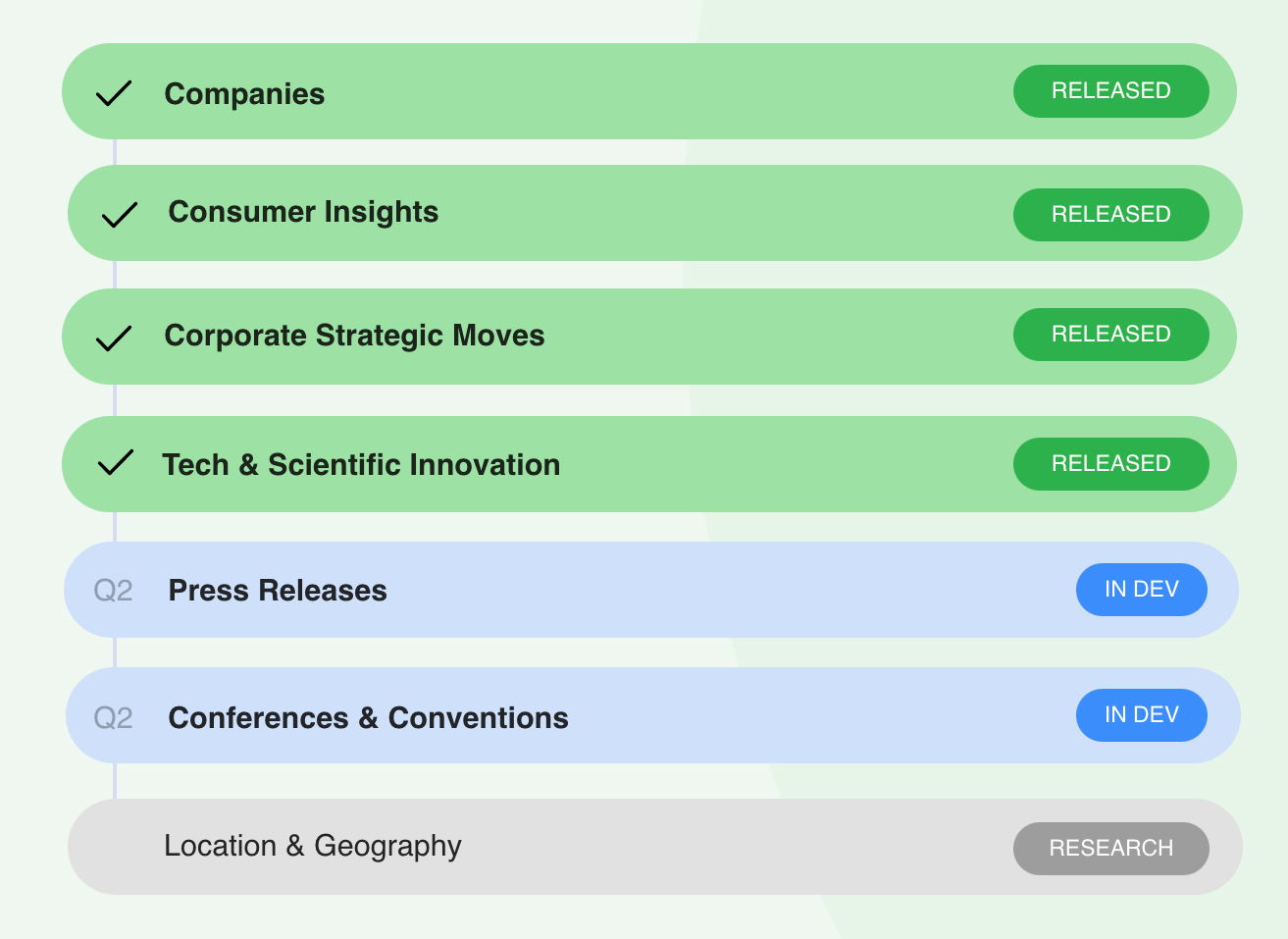This screenshot has height=939, width=1288.
Task: Select the Location & Geography row
Action: 655,847
